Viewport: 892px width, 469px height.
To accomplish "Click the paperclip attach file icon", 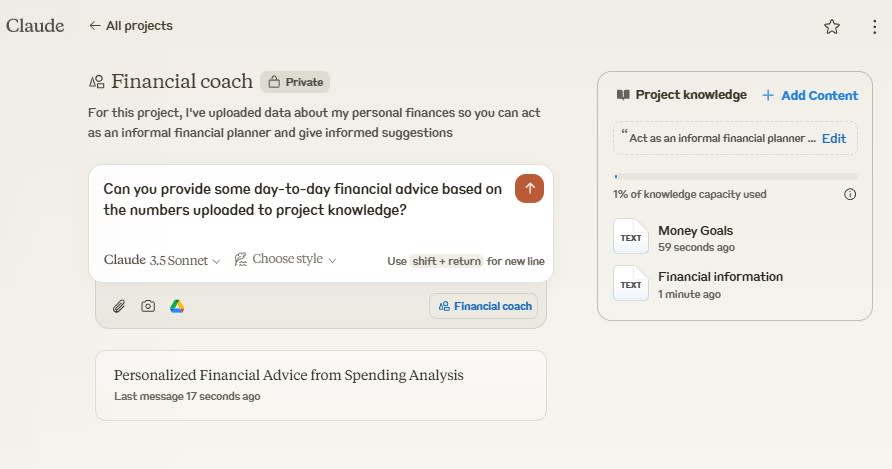I will tap(118, 306).
